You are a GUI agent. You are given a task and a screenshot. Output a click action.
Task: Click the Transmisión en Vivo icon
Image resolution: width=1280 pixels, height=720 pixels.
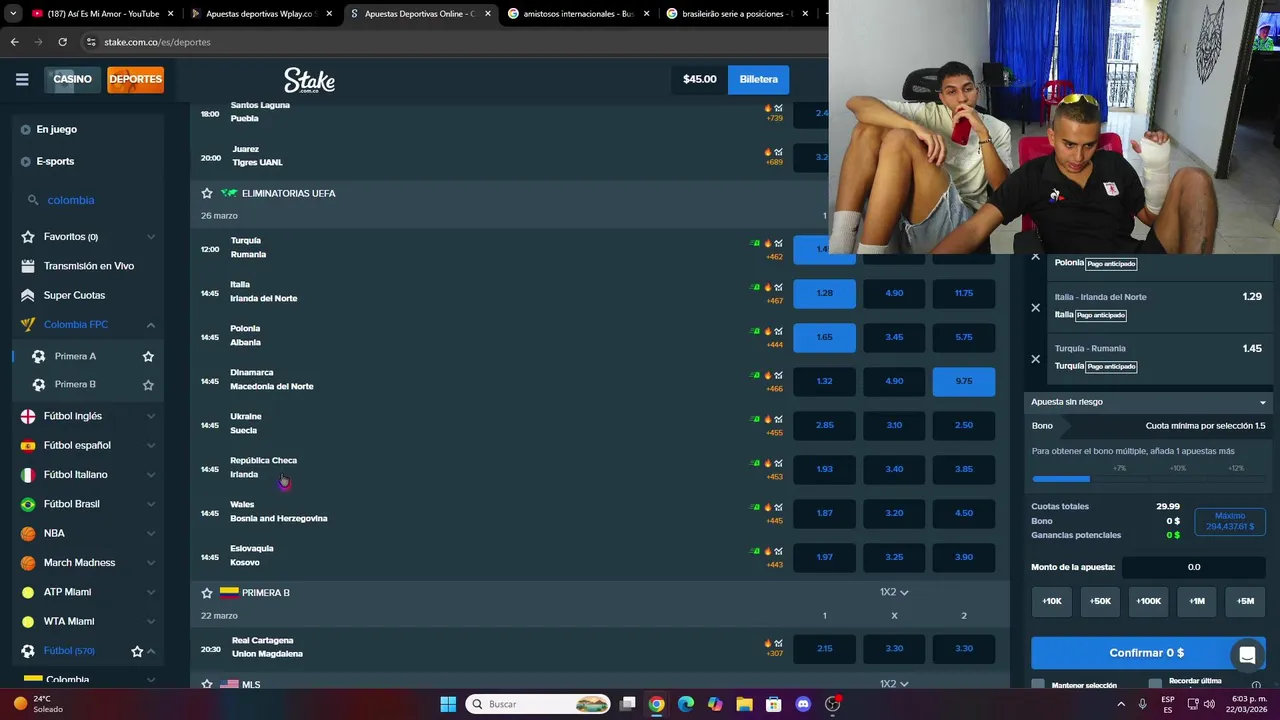28,266
